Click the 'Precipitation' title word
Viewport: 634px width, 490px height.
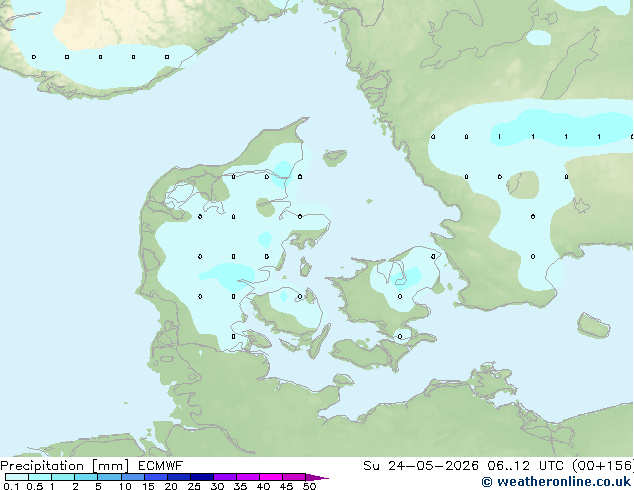[42, 466]
